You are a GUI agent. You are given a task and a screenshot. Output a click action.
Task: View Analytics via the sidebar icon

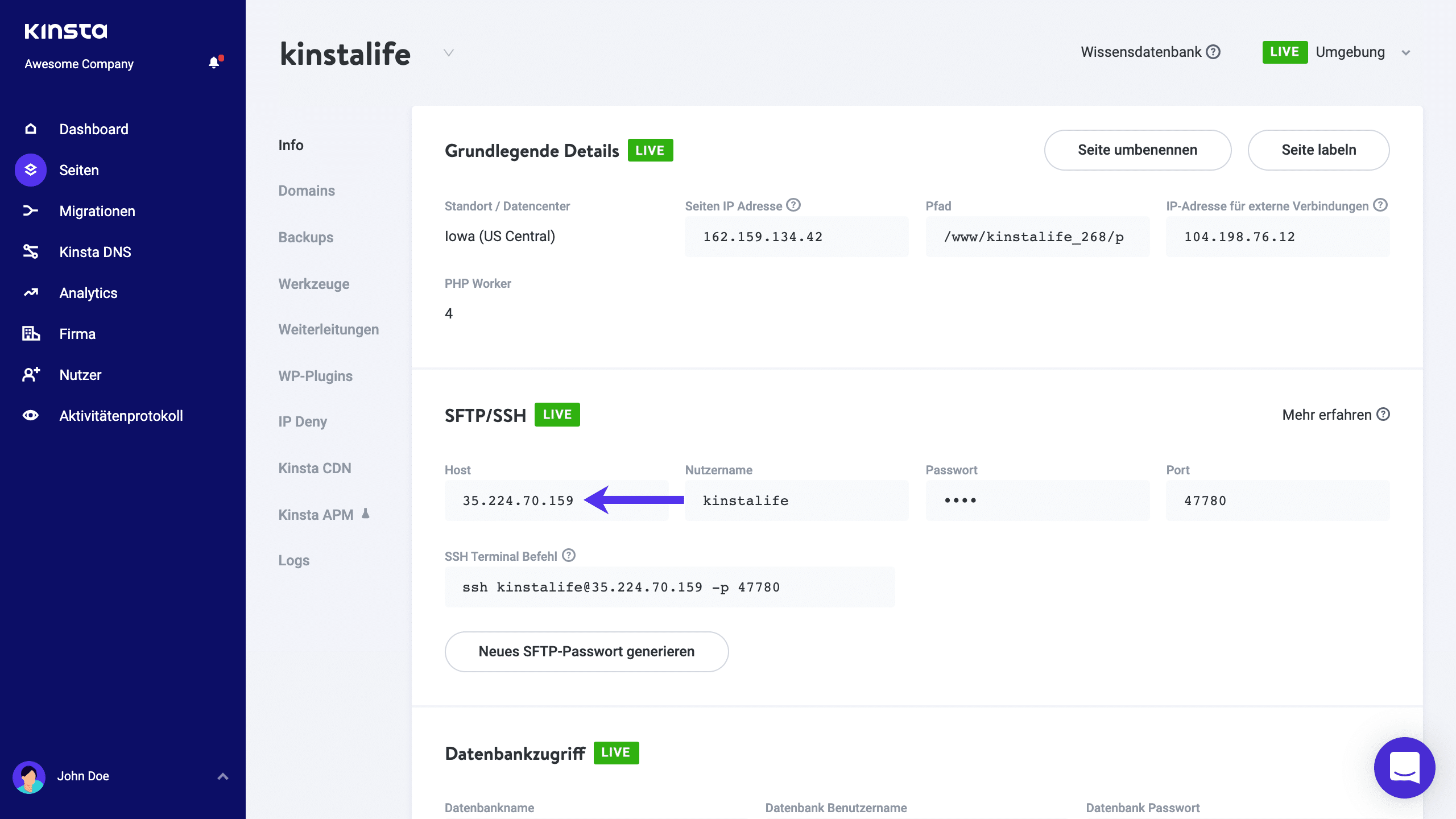(88, 292)
